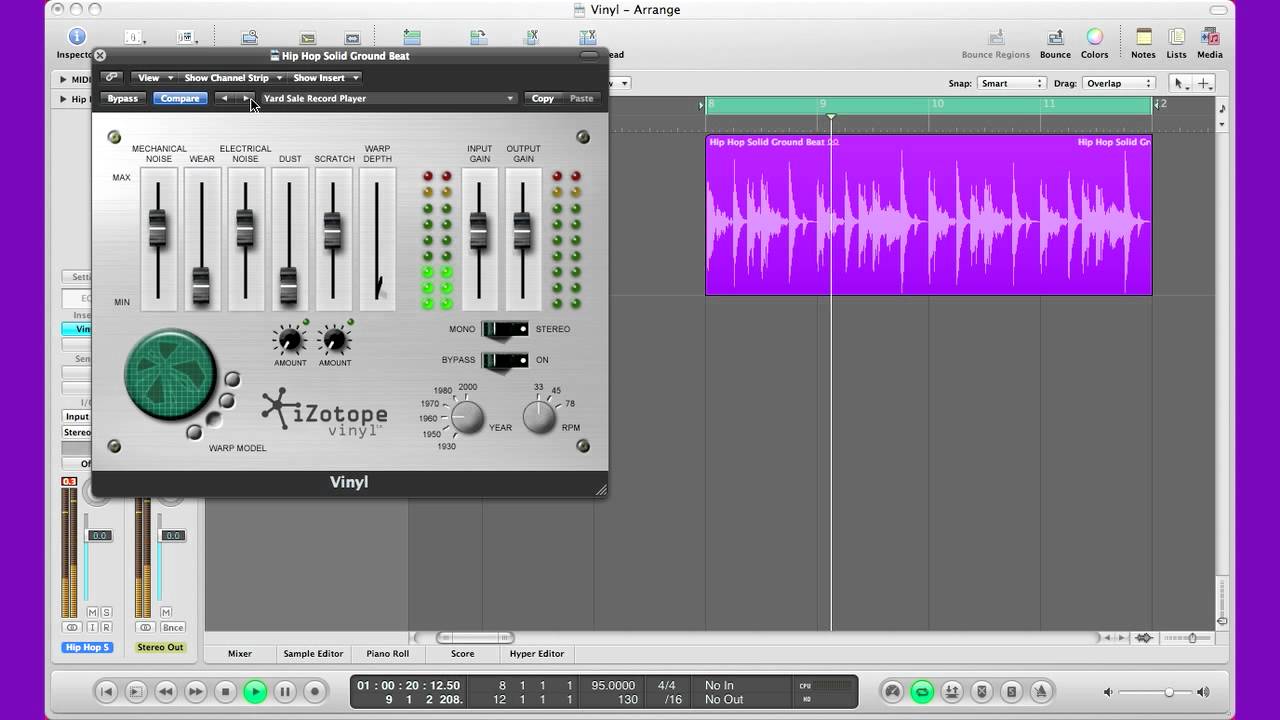This screenshot has height=720, width=1280.
Task: Click Play from Selection transport button
Action: pos(136,691)
